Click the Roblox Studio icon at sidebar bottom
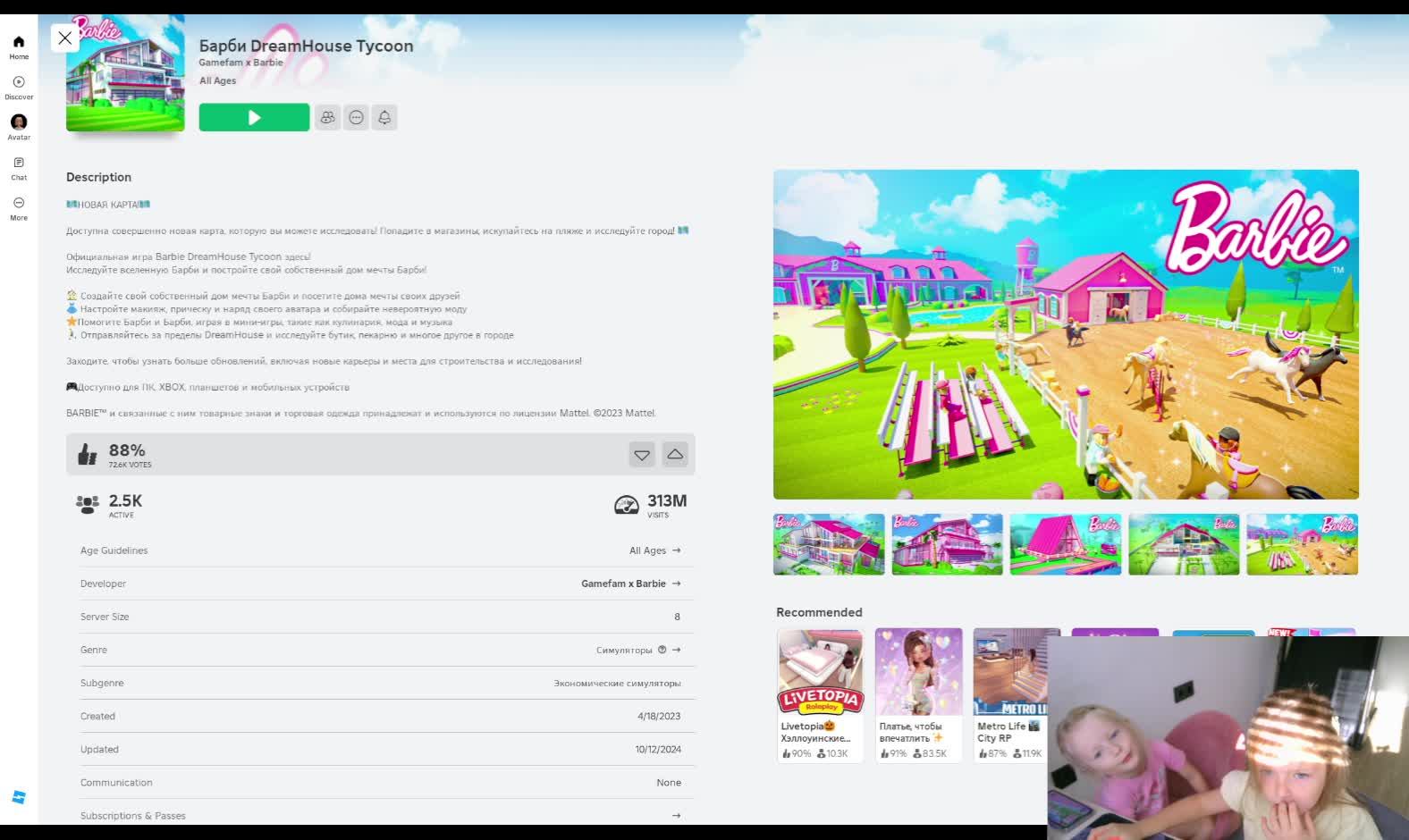The image size is (1409, 840). point(19,797)
